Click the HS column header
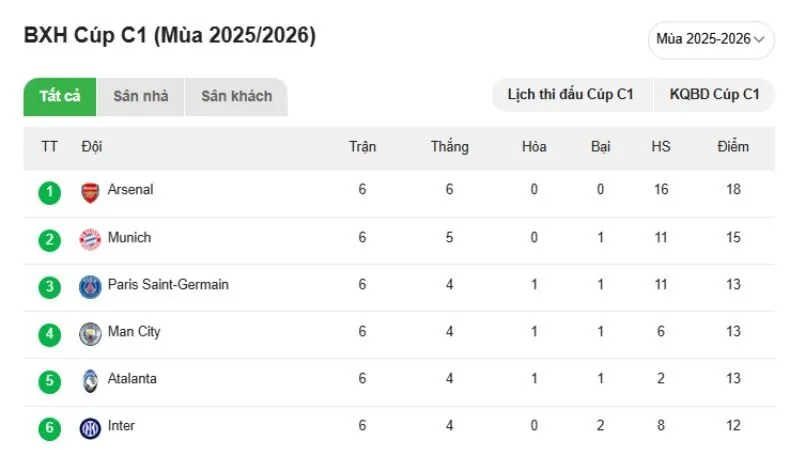The width and height of the screenshot is (800, 450). 661,147
